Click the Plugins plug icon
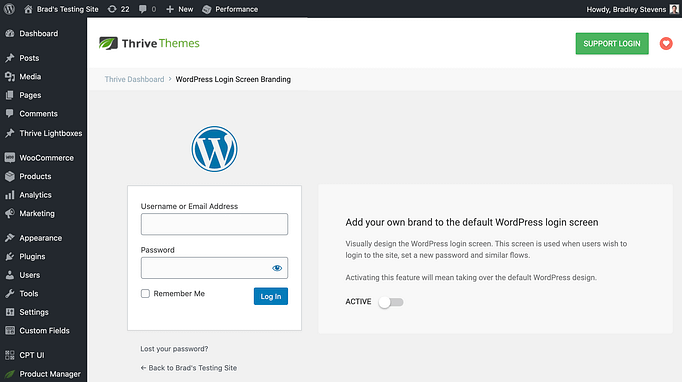682x382 pixels. [x=10, y=256]
